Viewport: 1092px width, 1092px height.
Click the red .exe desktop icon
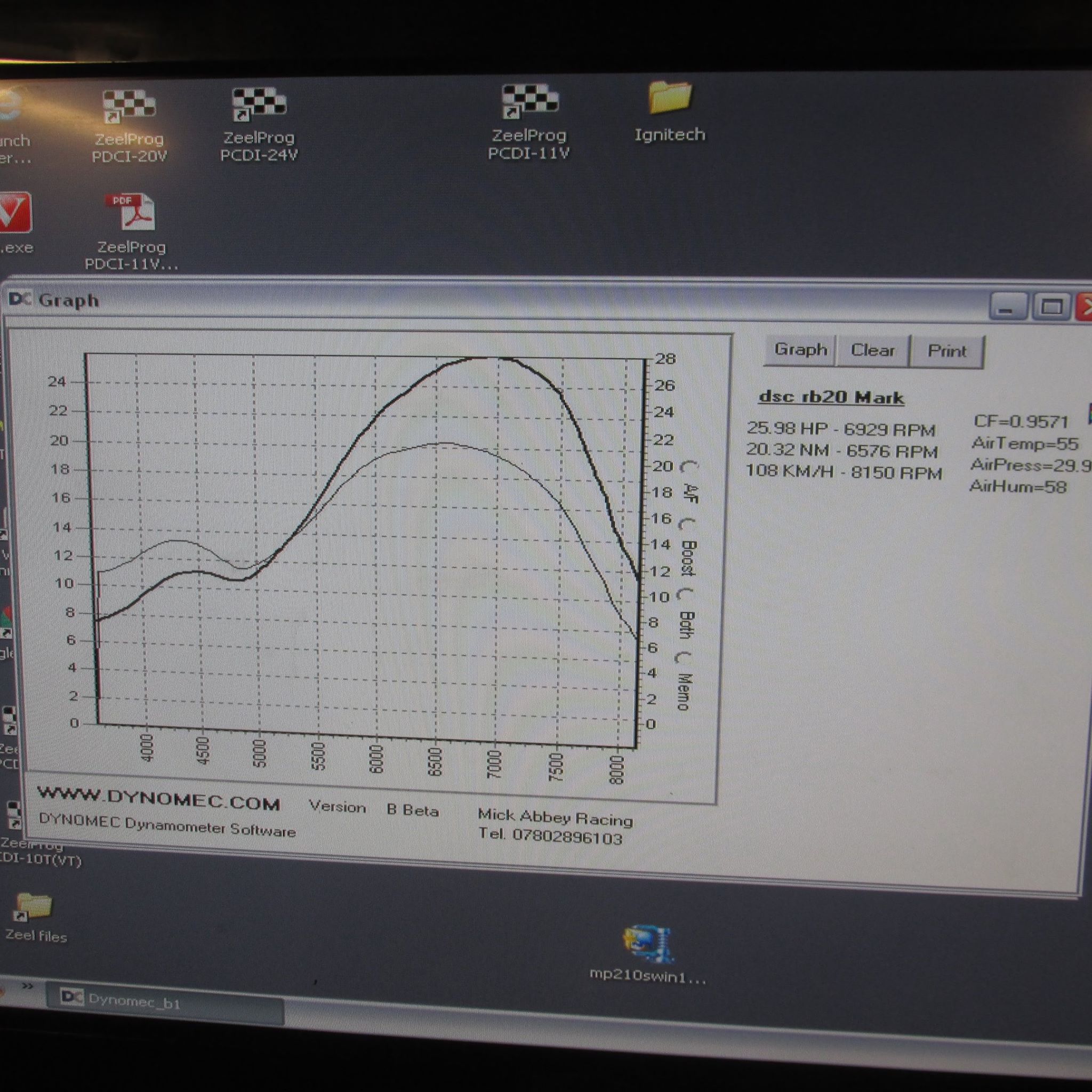pyautogui.click(x=15, y=223)
